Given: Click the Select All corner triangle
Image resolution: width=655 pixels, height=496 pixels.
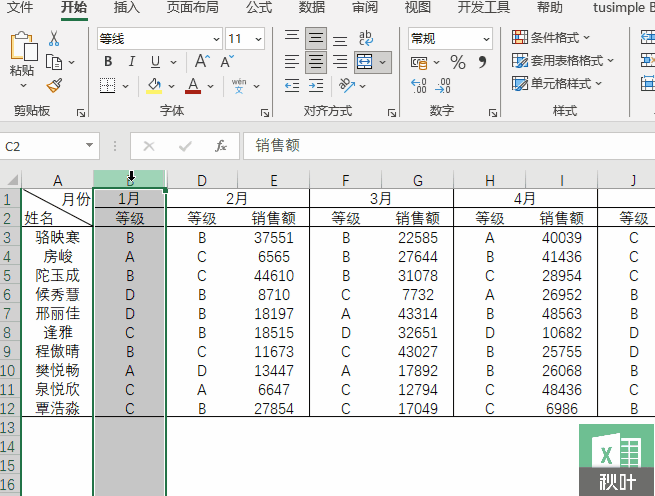Looking at the screenshot, I should click(x=12, y=180).
